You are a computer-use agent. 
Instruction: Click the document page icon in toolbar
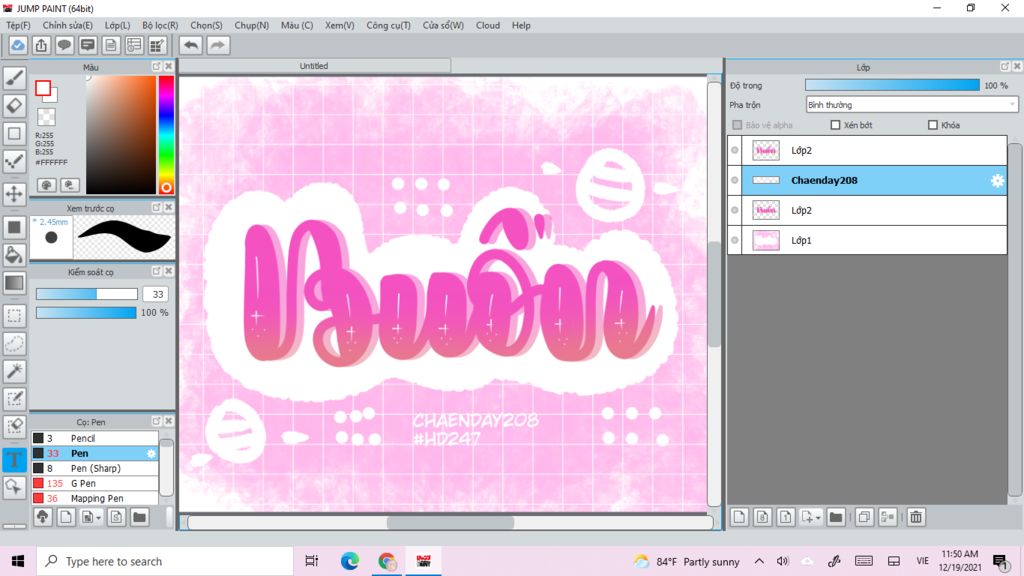[111, 45]
